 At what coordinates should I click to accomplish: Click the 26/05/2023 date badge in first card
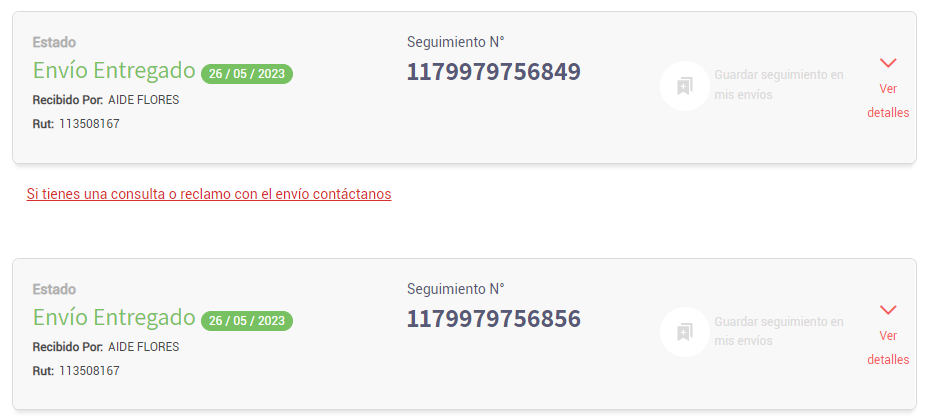(247, 73)
